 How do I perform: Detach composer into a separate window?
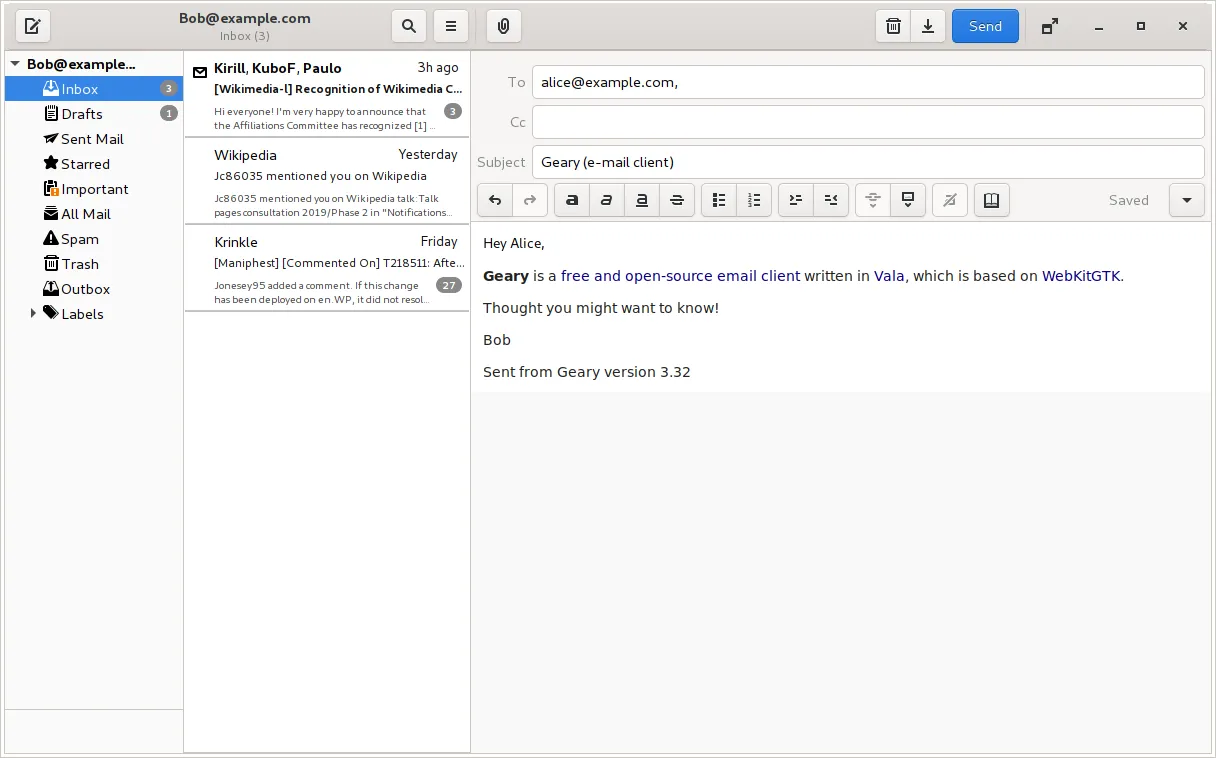(1049, 27)
